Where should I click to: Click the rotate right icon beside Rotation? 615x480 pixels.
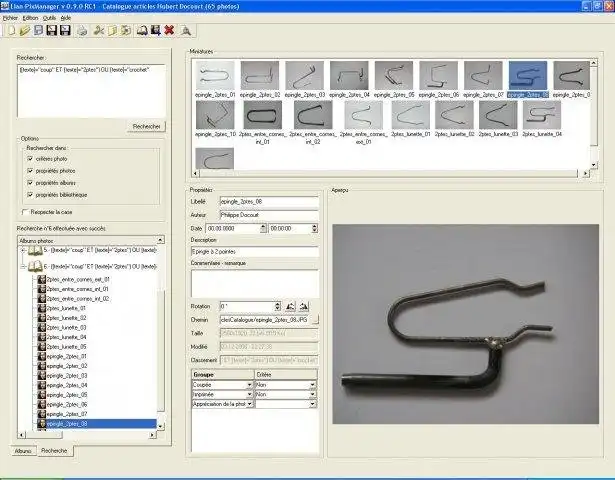304,307
